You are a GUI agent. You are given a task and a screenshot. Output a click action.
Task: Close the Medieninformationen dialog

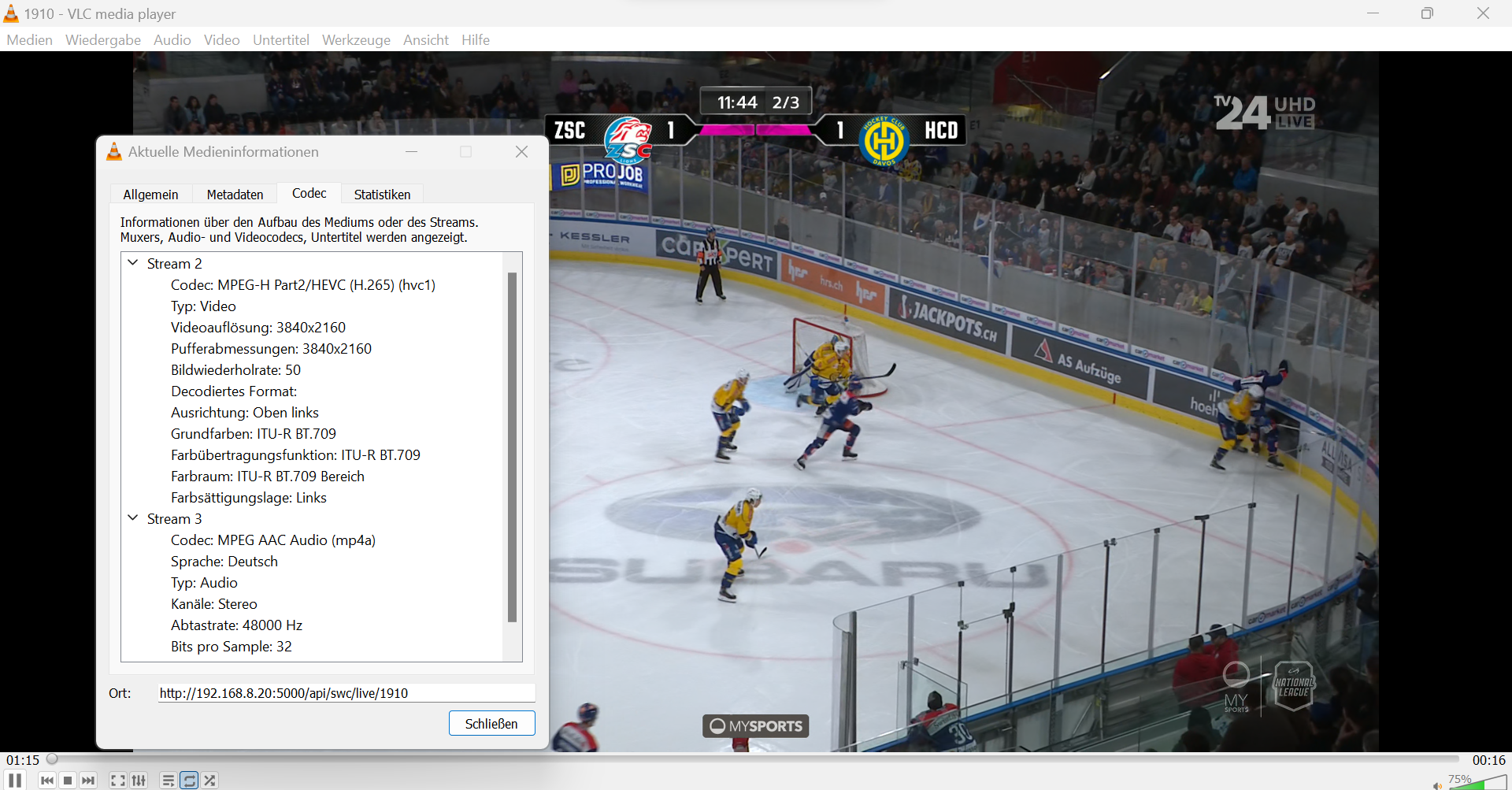[x=521, y=152]
